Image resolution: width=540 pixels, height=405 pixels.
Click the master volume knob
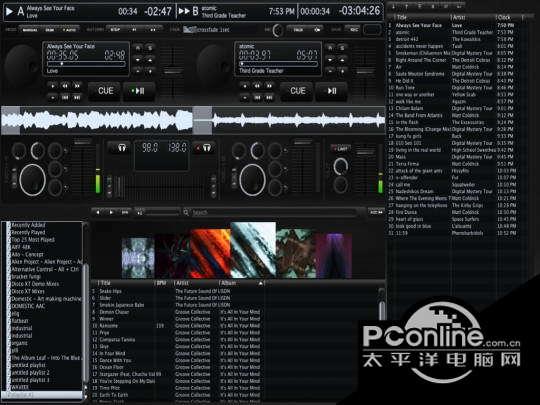pyautogui.click(x=341, y=167)
